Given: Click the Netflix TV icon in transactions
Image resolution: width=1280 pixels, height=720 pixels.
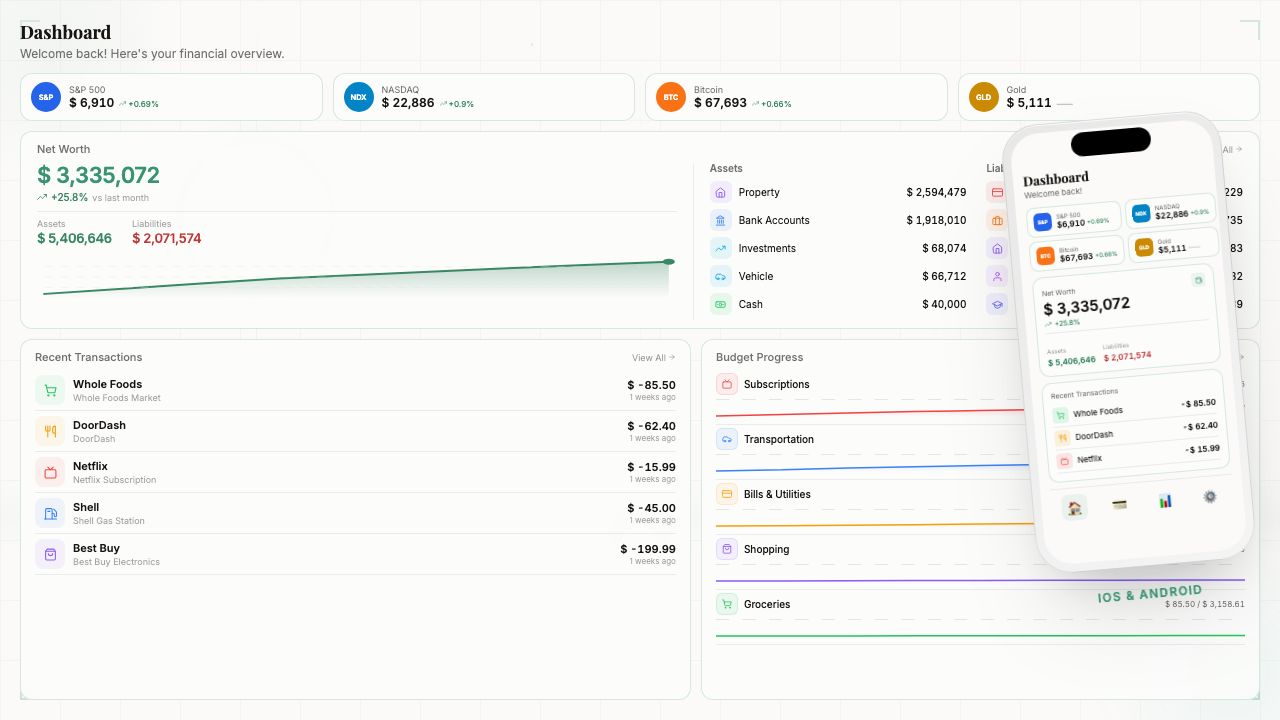Looking at the screenshot, I should [50, 472].
